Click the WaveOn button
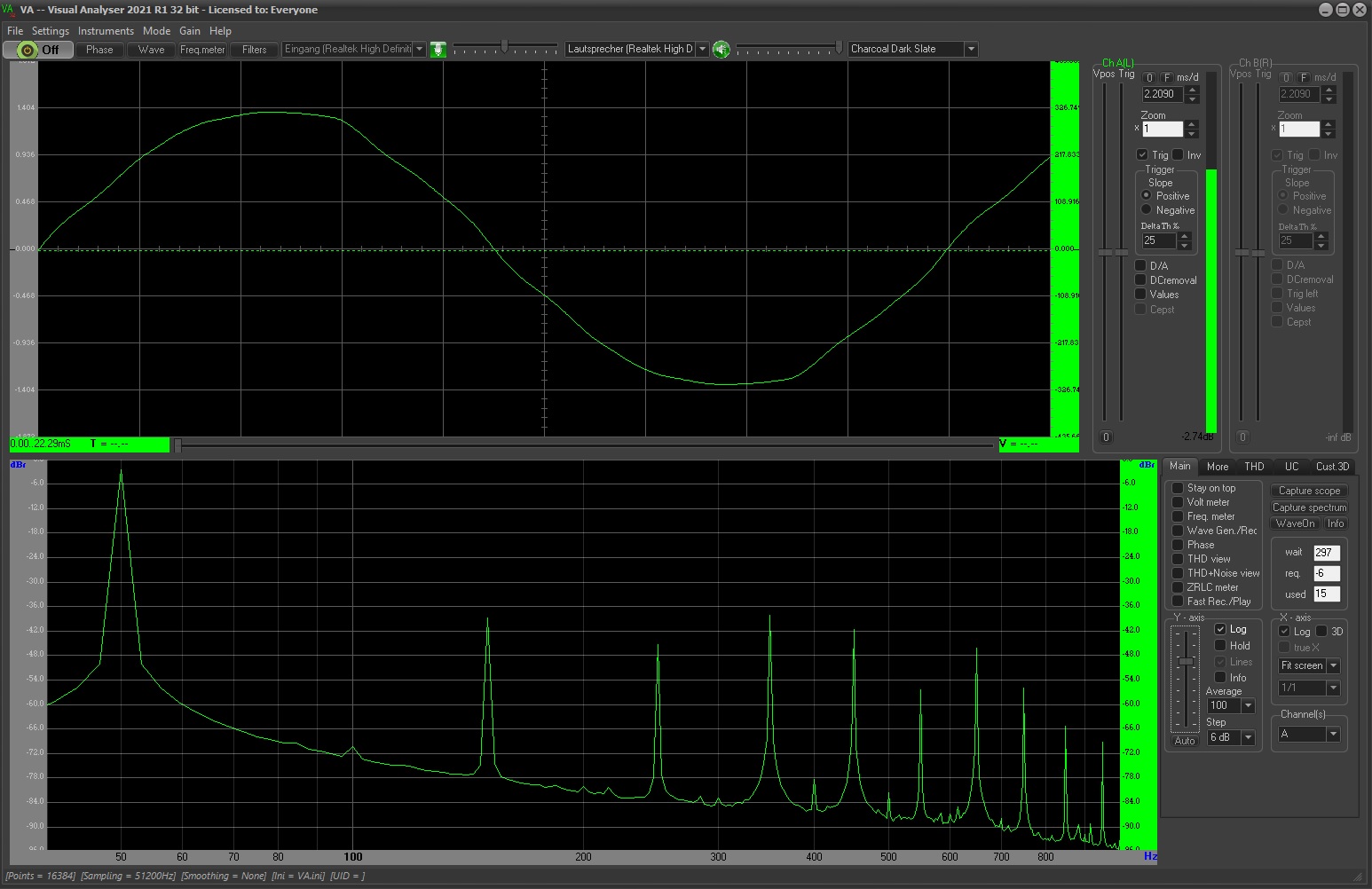The width and height of the screenshot is (1372, 889). point(1295,523)
